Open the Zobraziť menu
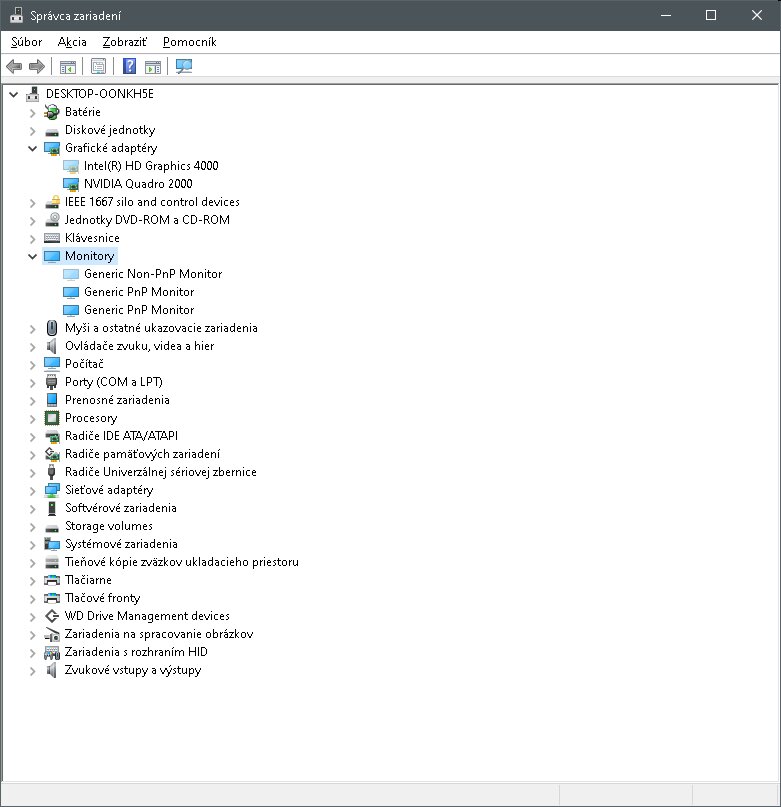This screenshot has width=781, height=807. (125, 42)
